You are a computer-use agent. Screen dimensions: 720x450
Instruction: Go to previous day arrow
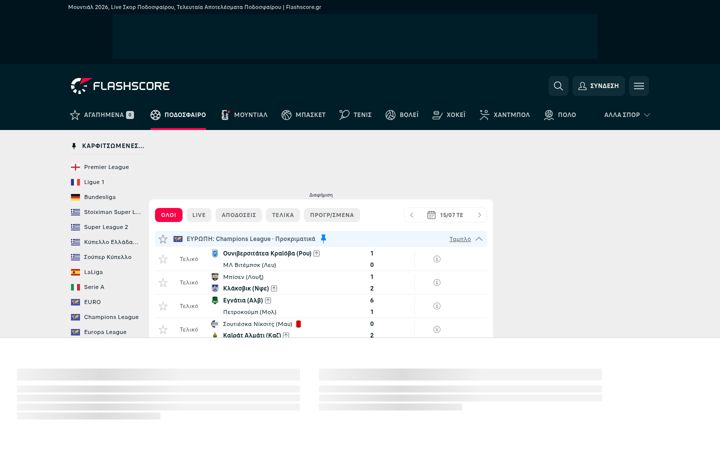[411, 215]
